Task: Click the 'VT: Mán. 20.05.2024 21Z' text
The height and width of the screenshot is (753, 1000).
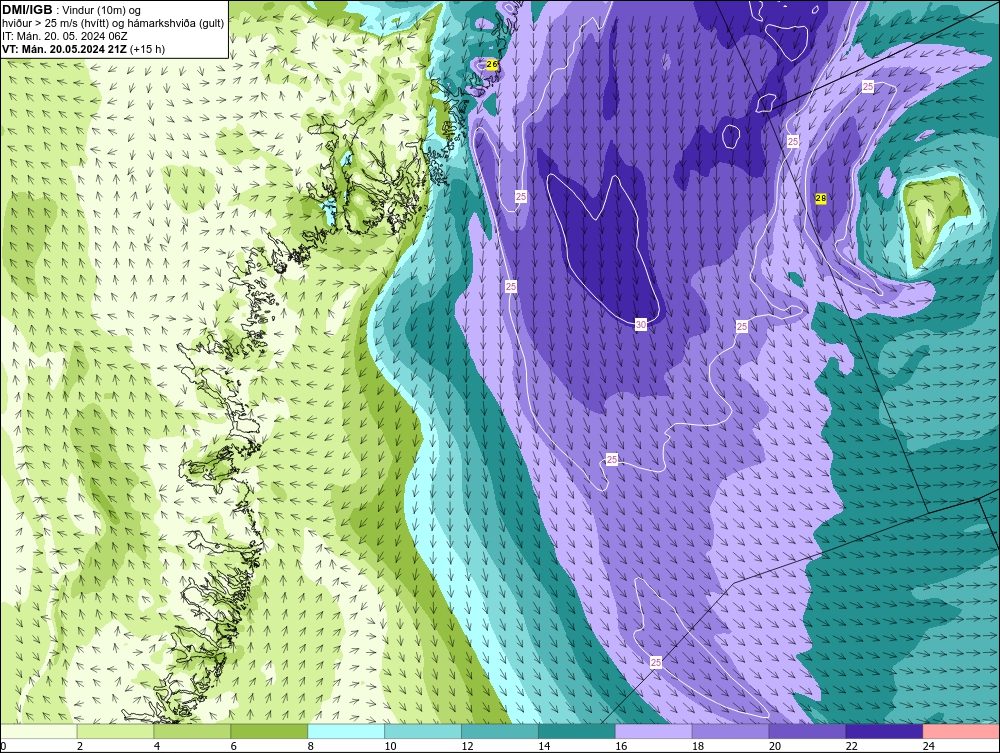Action: click(64, 48)
